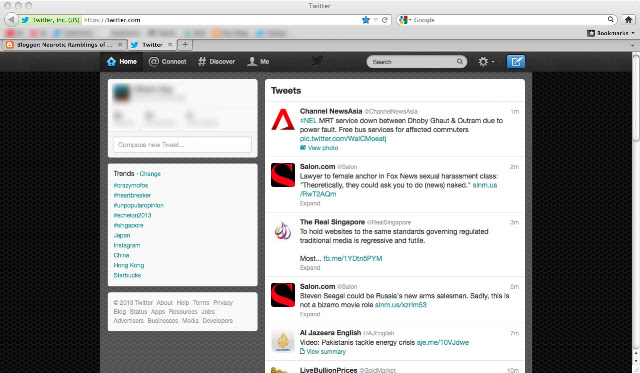Open the Japan trend
Image resolution: width=640 pixels, height=373 pixels.
coord(122,235)
